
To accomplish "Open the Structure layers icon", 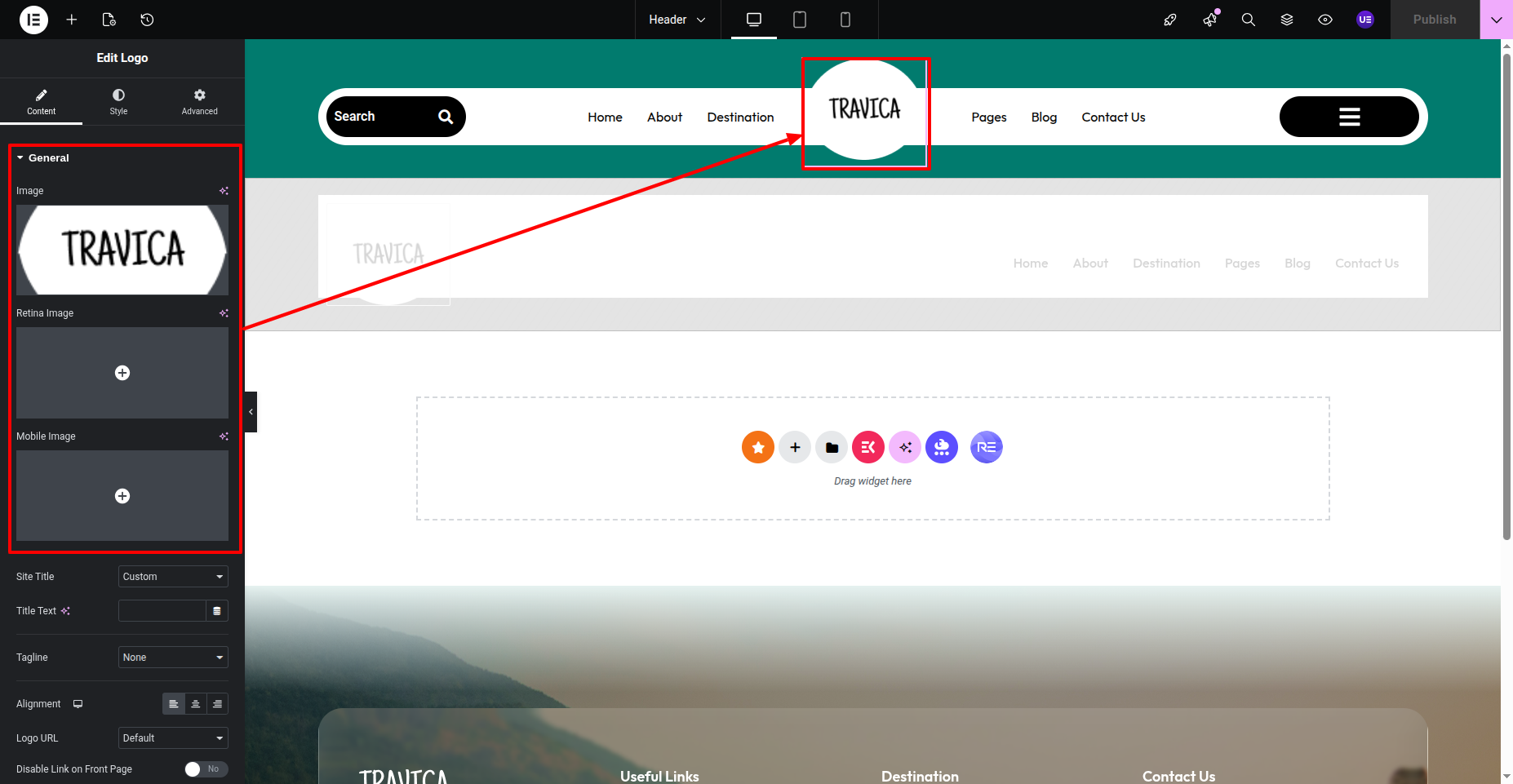I will tap(1287, 20).
